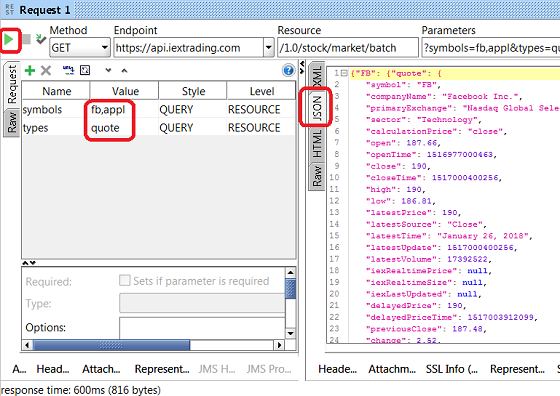Open request Head... bottom tab
This screenshot has height=396, width=560.
click(53, 369)
